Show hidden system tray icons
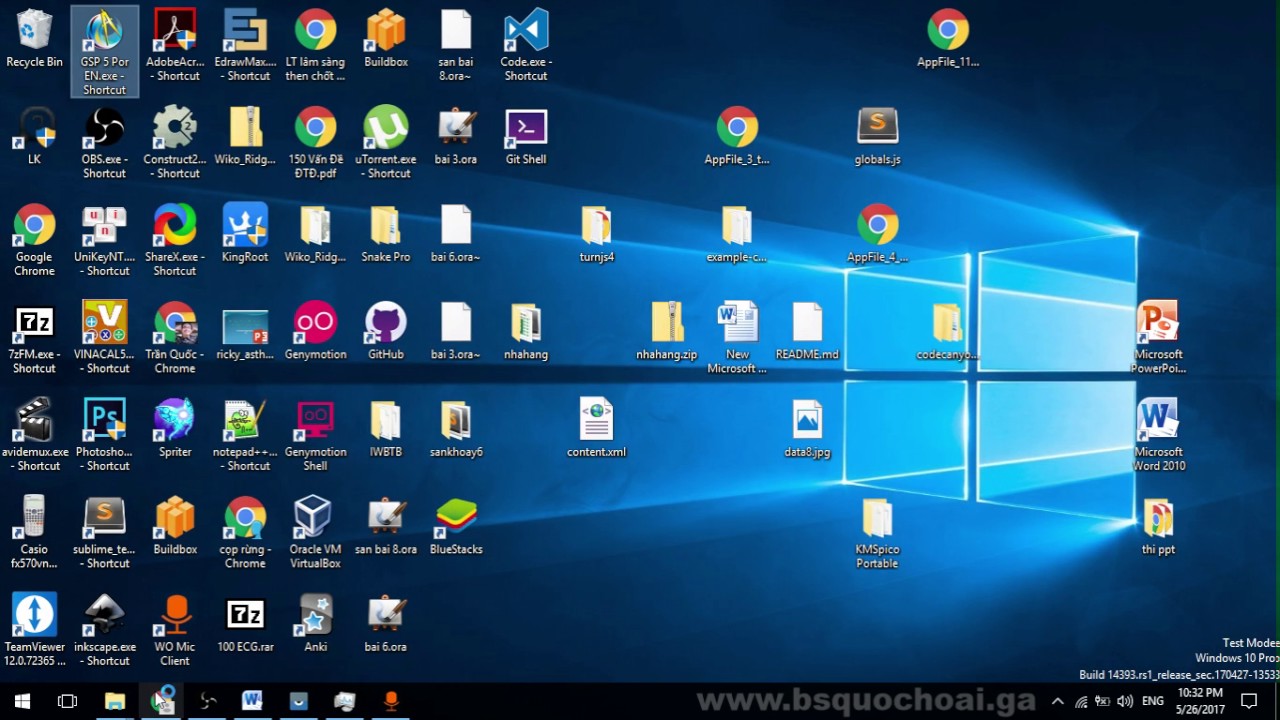 click(1057, 701)
